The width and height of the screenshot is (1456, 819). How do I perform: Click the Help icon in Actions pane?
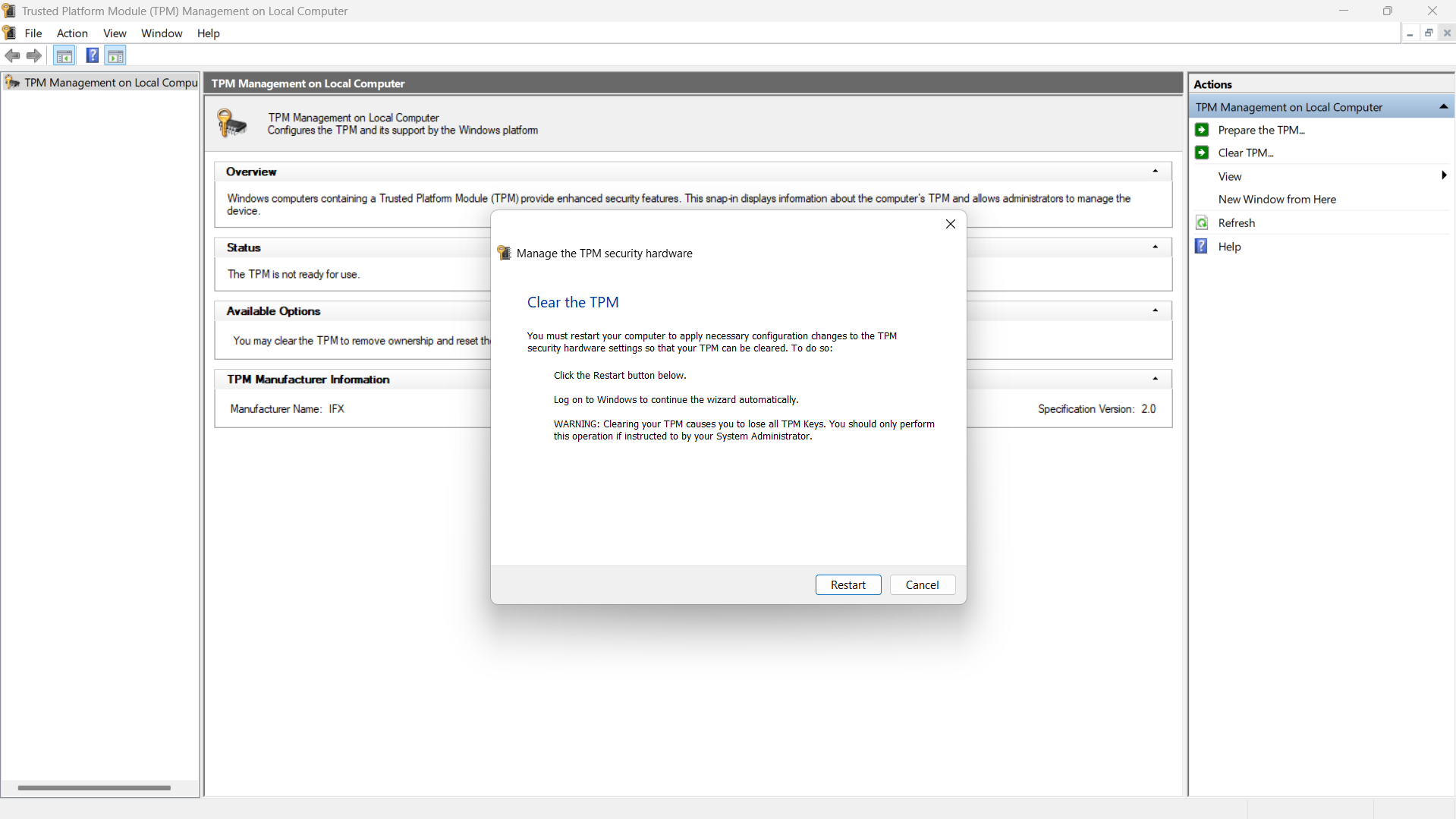coord(1202,246)
